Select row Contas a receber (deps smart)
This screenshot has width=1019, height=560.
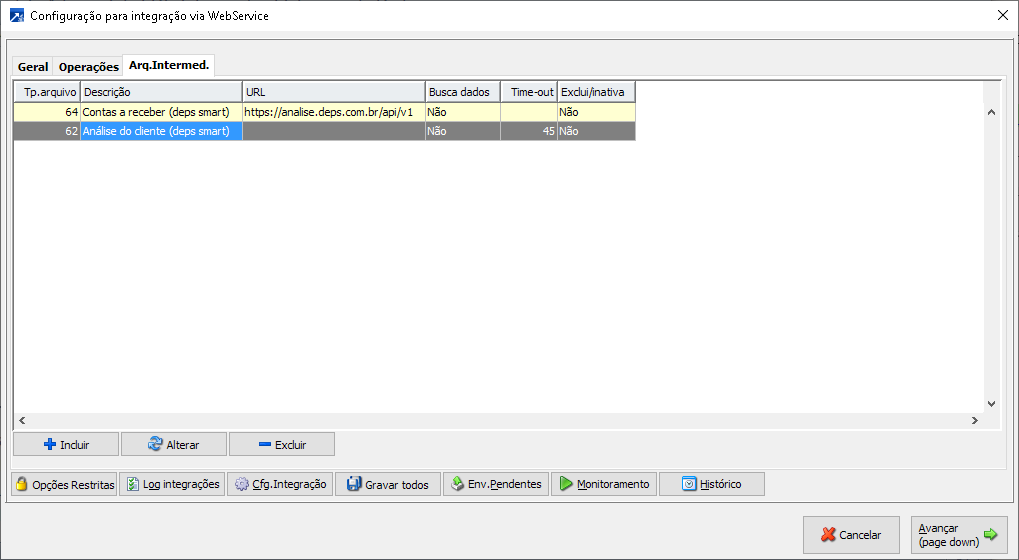[x=324, y=112]
